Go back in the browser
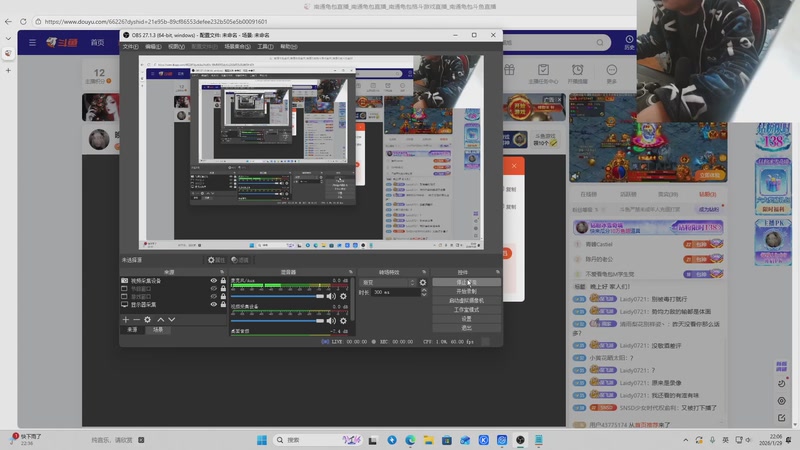800x450 pixels. click(8, 21)
